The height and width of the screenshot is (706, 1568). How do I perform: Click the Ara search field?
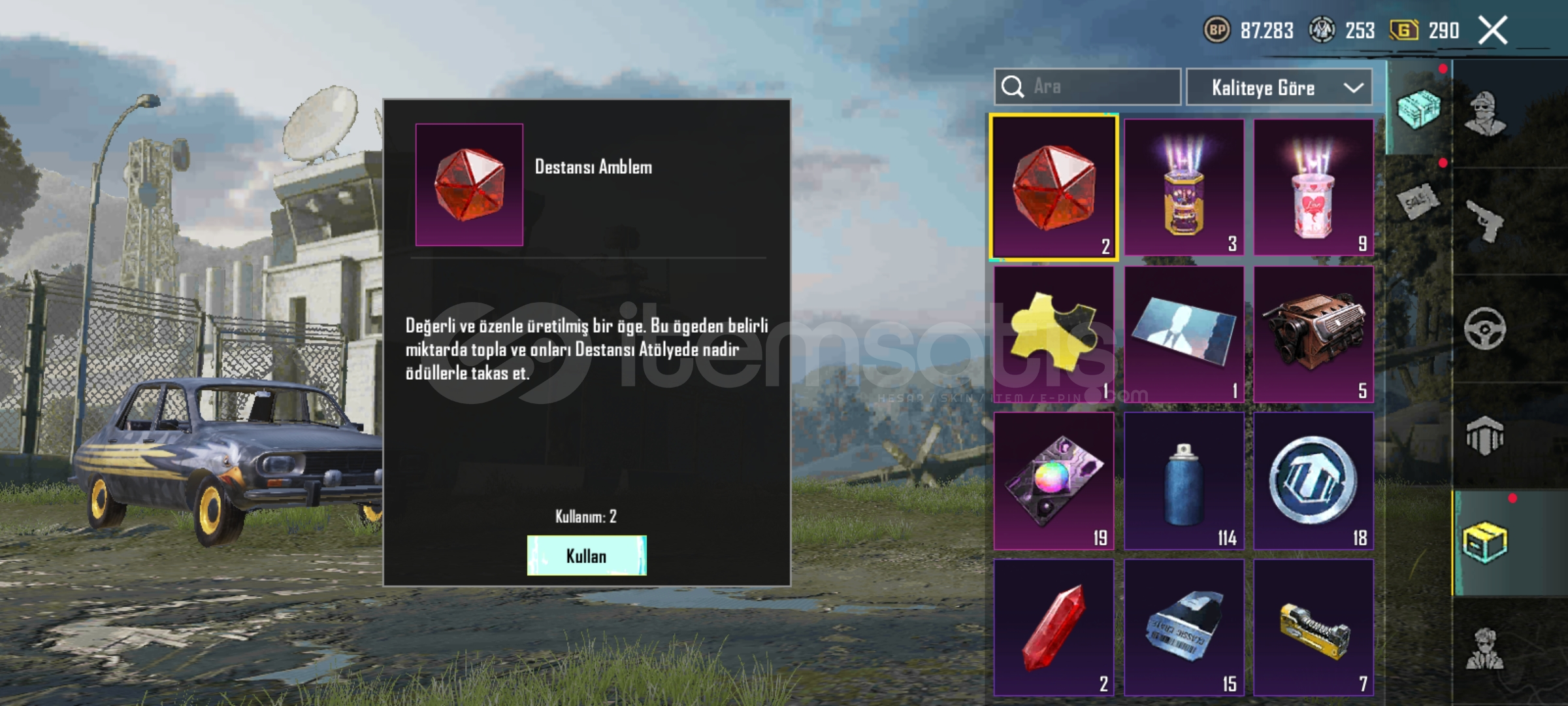(1087, 87)
